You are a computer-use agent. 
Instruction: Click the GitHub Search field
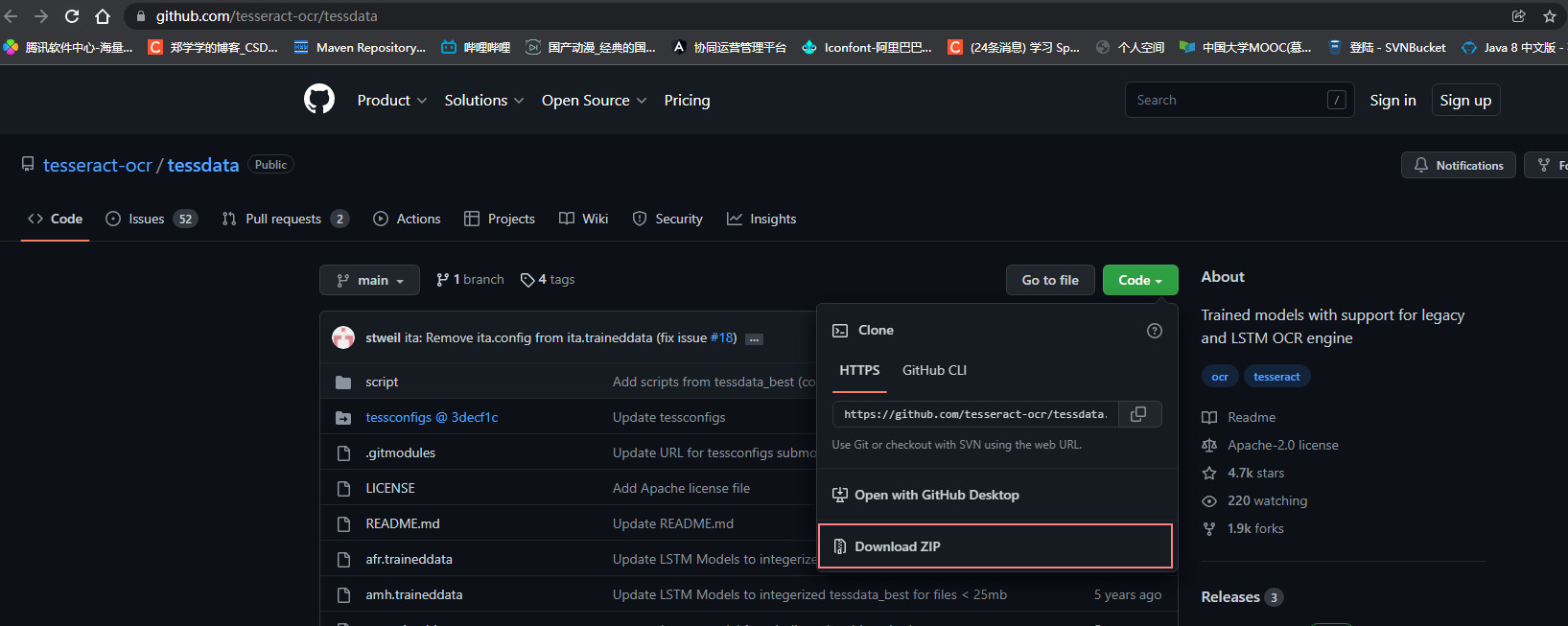(1239, 100)
